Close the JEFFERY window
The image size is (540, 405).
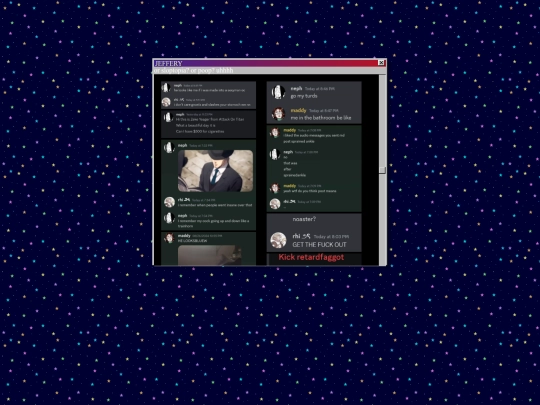tap(381, 63)
